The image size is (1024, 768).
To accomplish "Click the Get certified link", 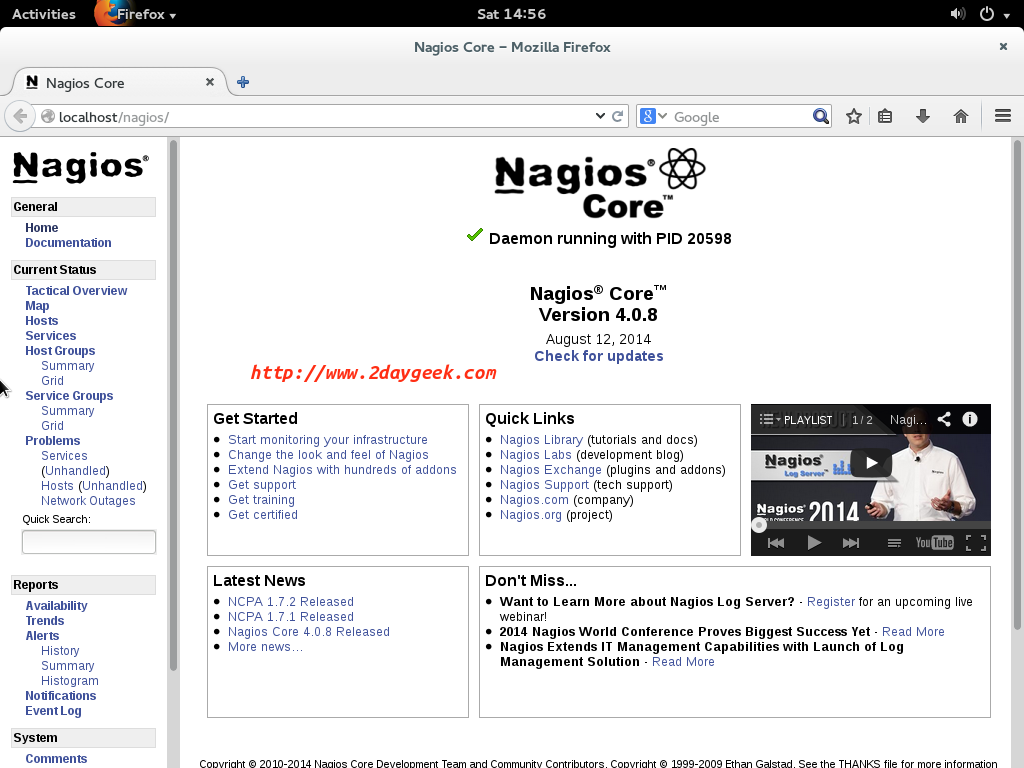I will click(263, 515).
